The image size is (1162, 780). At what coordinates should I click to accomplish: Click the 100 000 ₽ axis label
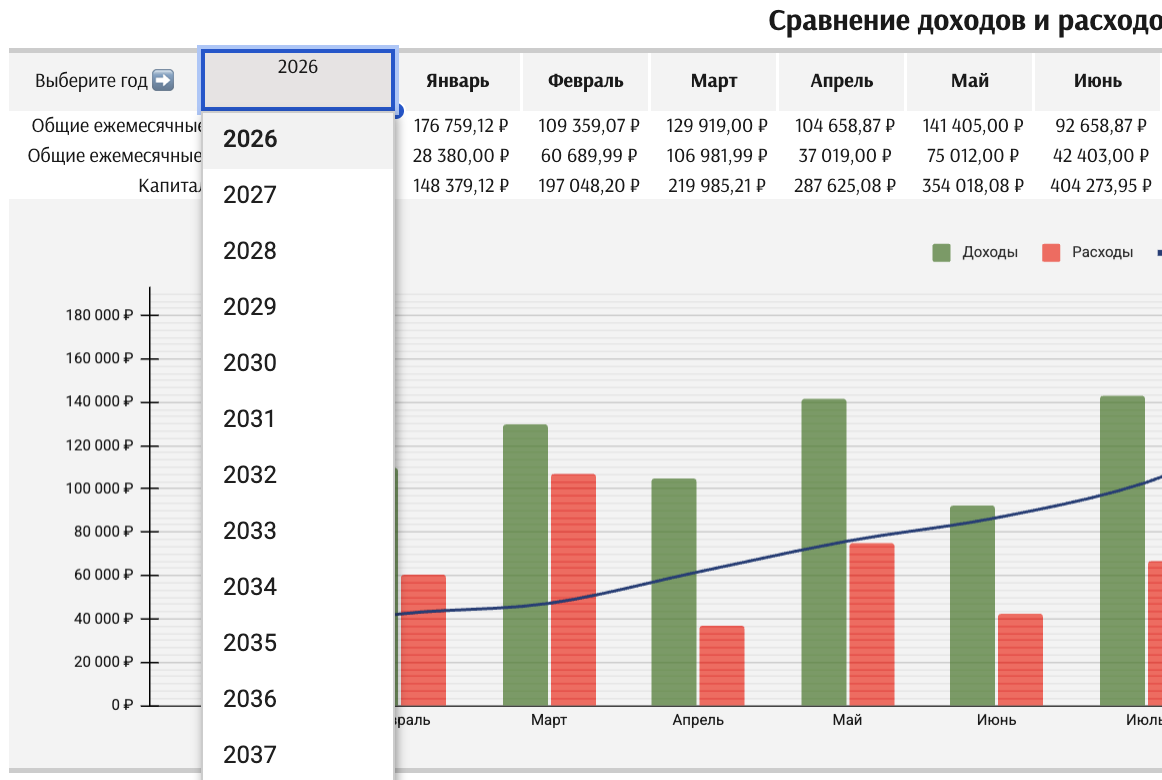click(x=99, y=488)
